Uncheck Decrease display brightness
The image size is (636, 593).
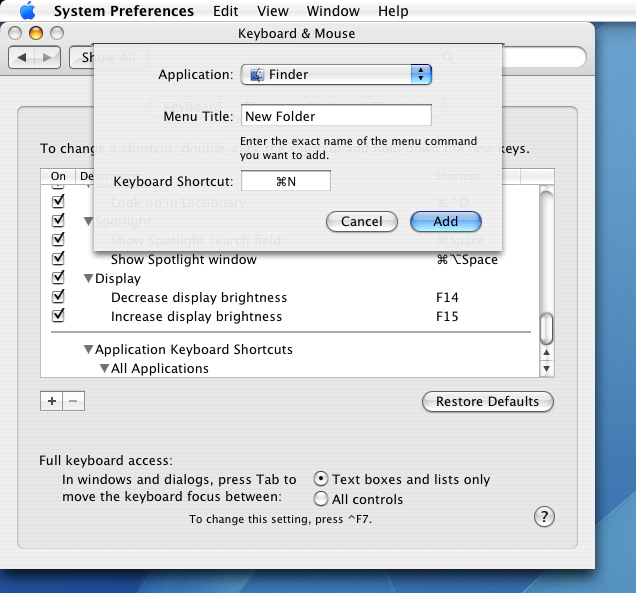tap(58, 296)
